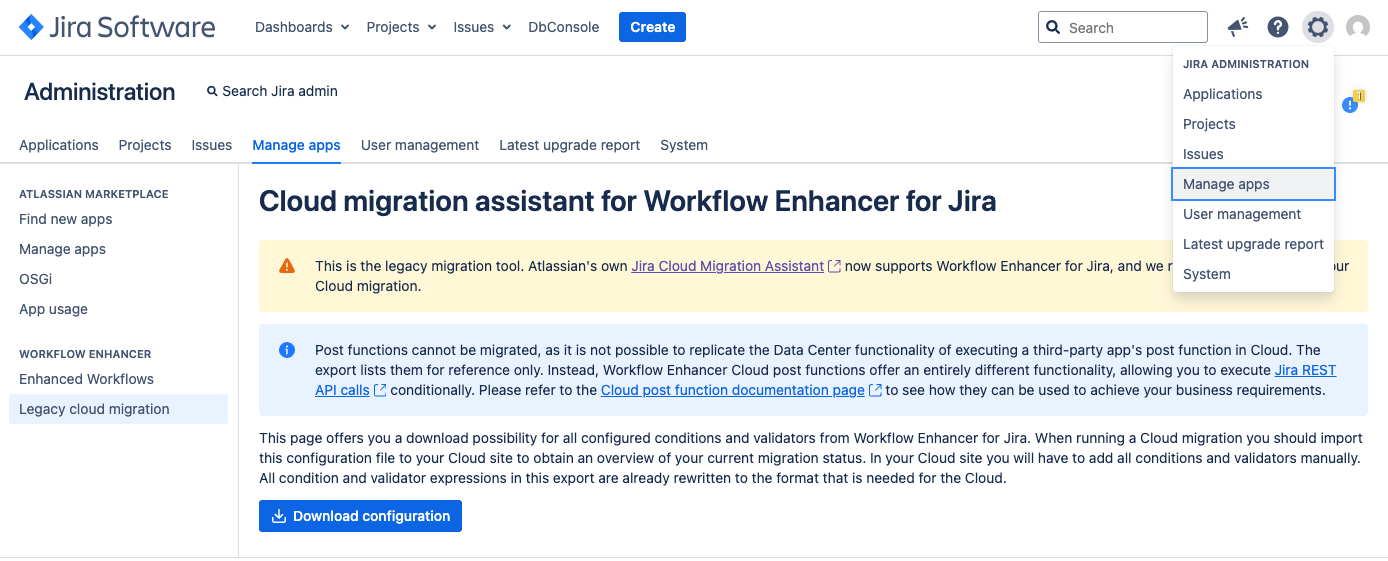Click the top Search input field

(x=1123, y=27)
